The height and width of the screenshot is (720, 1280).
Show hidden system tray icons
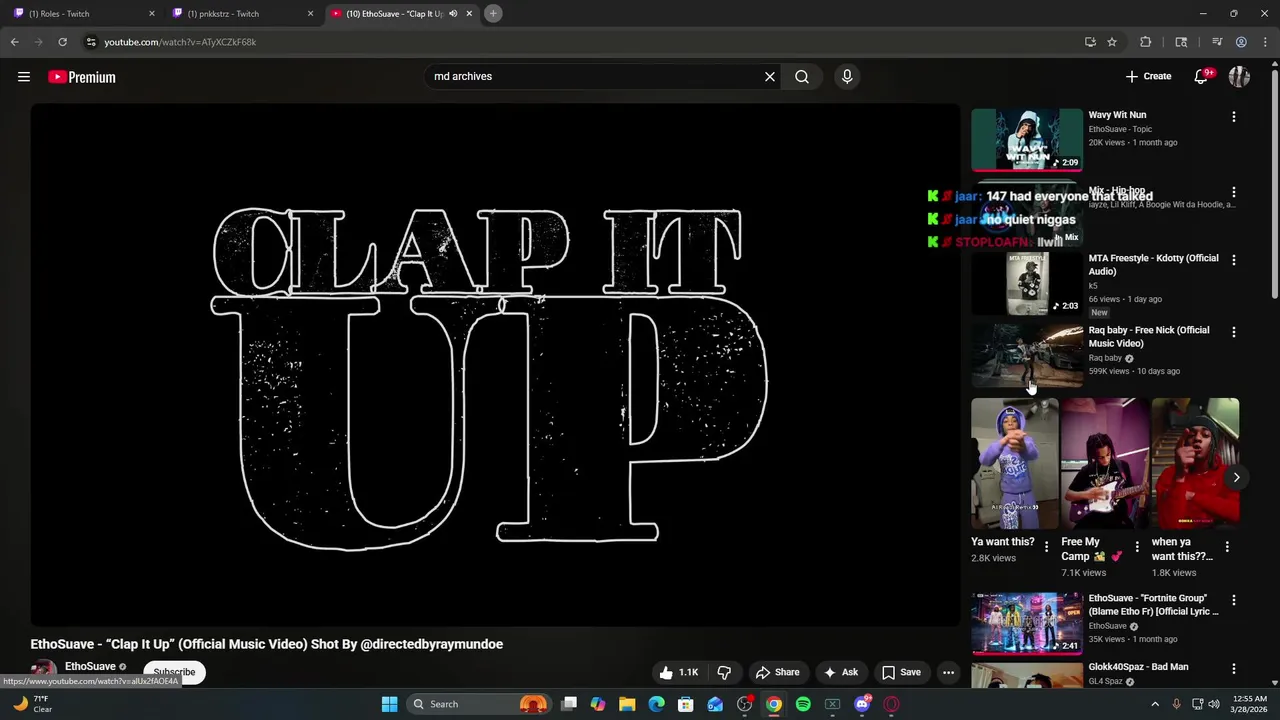click(x=1155, y=704)
